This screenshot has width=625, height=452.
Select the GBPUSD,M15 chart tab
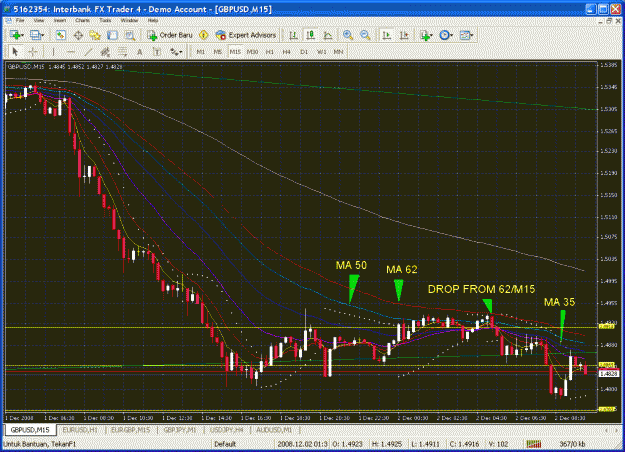tap(30, 430)
